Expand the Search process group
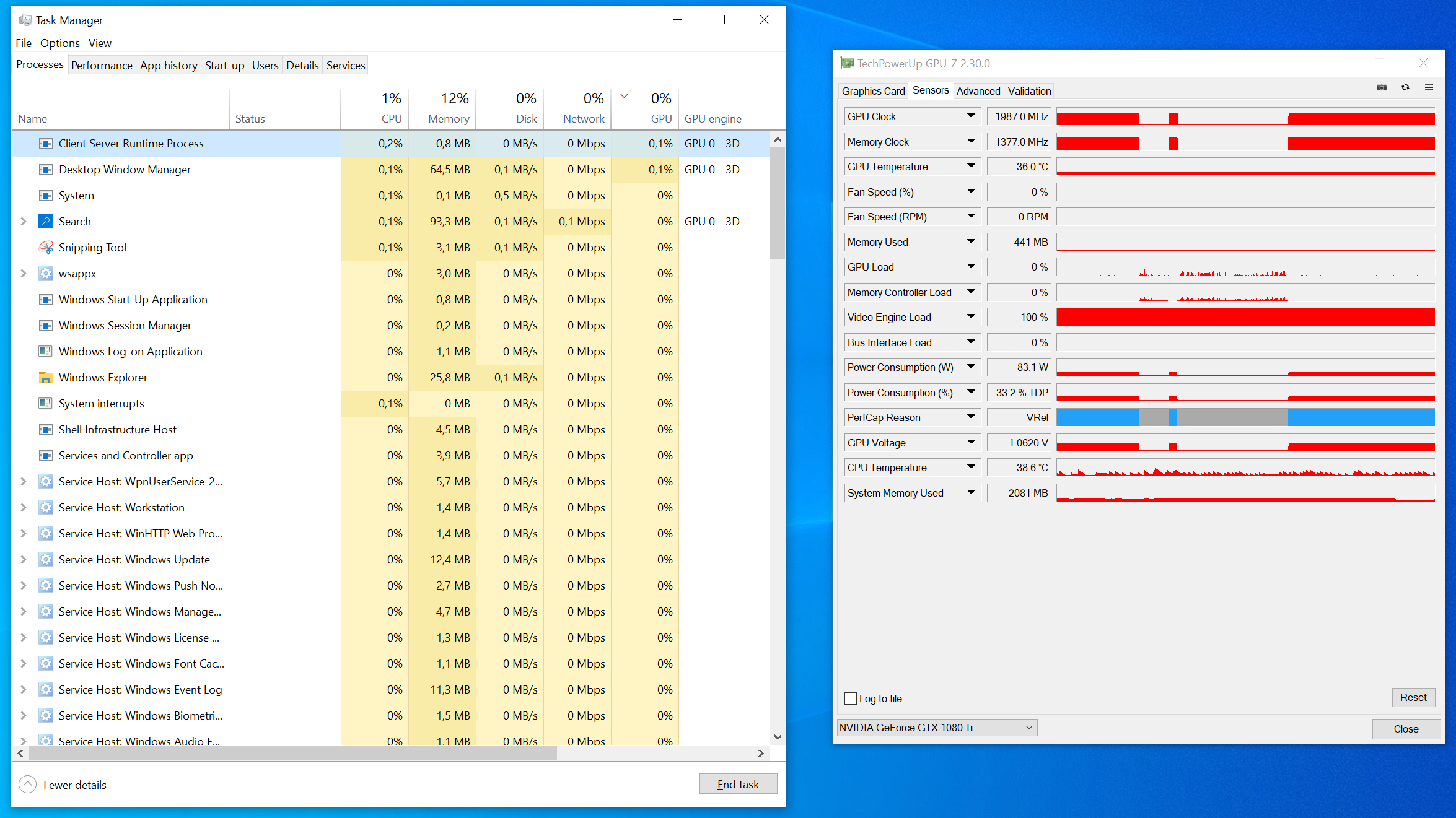Viewport: 1456px width, 818px height. coord(24,222)
